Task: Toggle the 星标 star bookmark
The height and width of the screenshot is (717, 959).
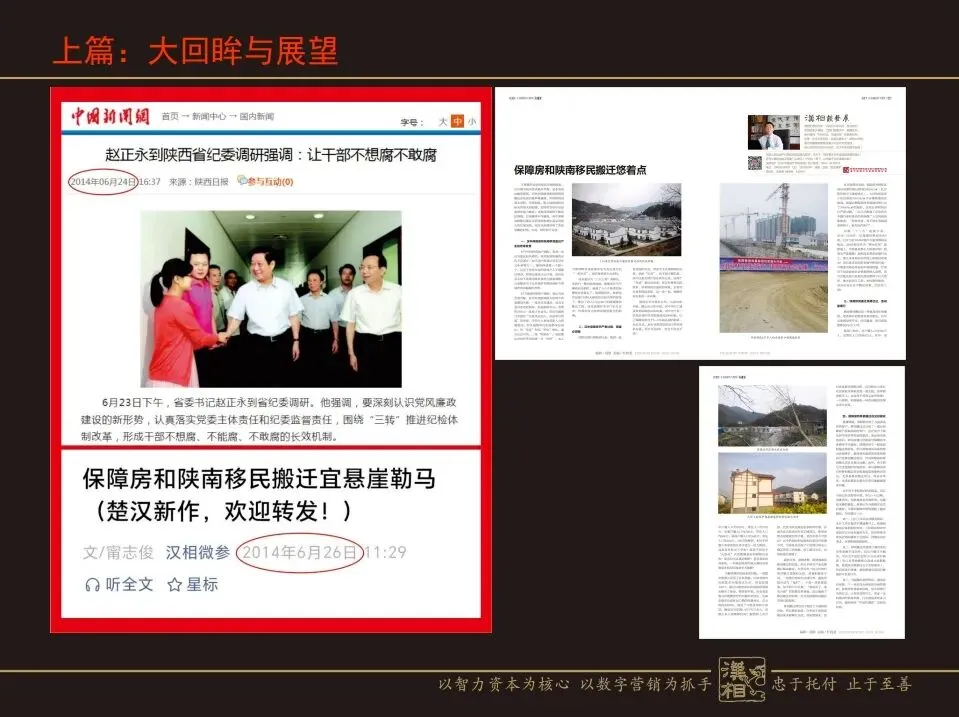Action: coord(173,582)
